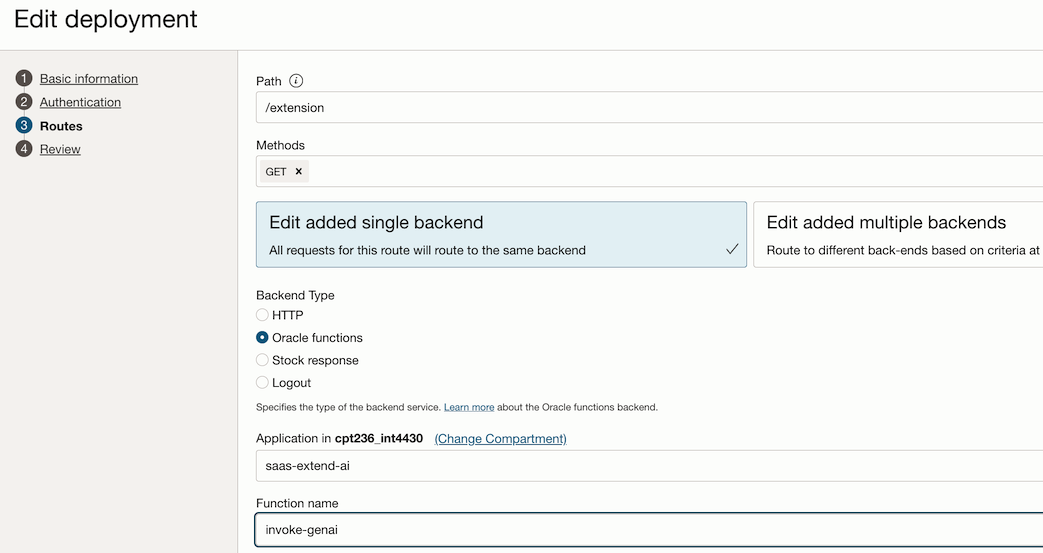Click the checkmark on single backend card
The width and height of the screenshot is (1043, 553).
tap(732, 249)
